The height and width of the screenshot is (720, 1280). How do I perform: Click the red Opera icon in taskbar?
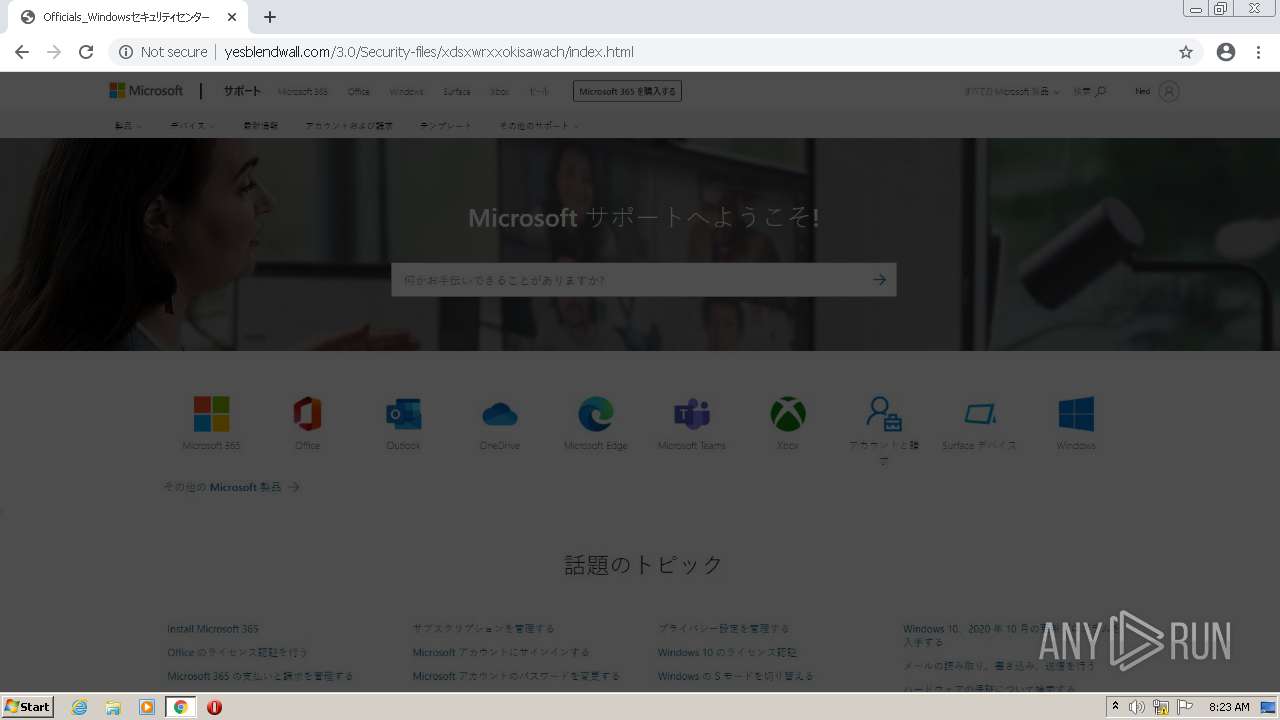pos(214,707)
